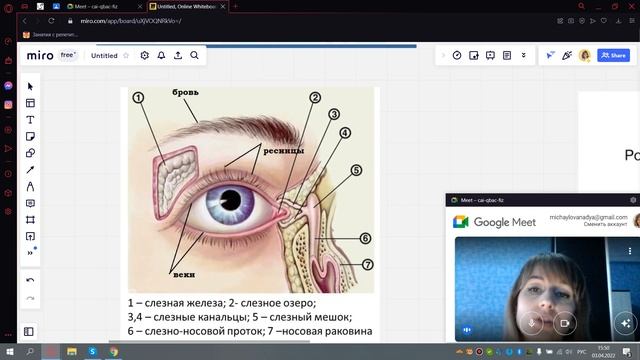Click the taskbar clock and date
This screenshot has width=640, height=360.
pos(604,351)
